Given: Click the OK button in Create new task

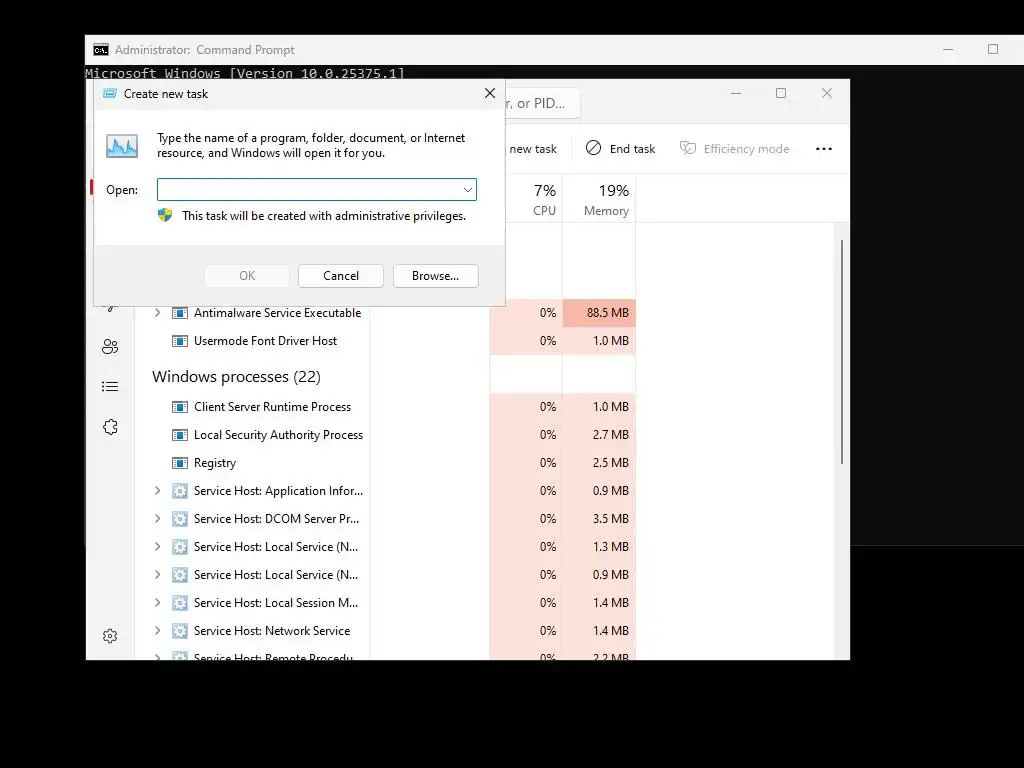Looking at the screenshot, I should coord(247,276).
